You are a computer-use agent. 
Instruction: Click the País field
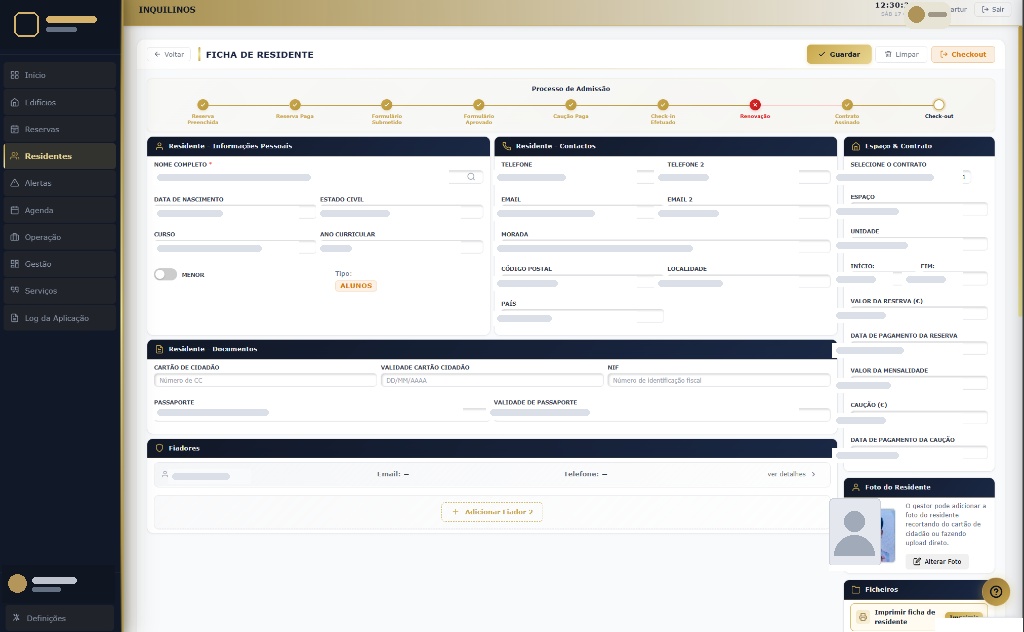click(580, 317)
